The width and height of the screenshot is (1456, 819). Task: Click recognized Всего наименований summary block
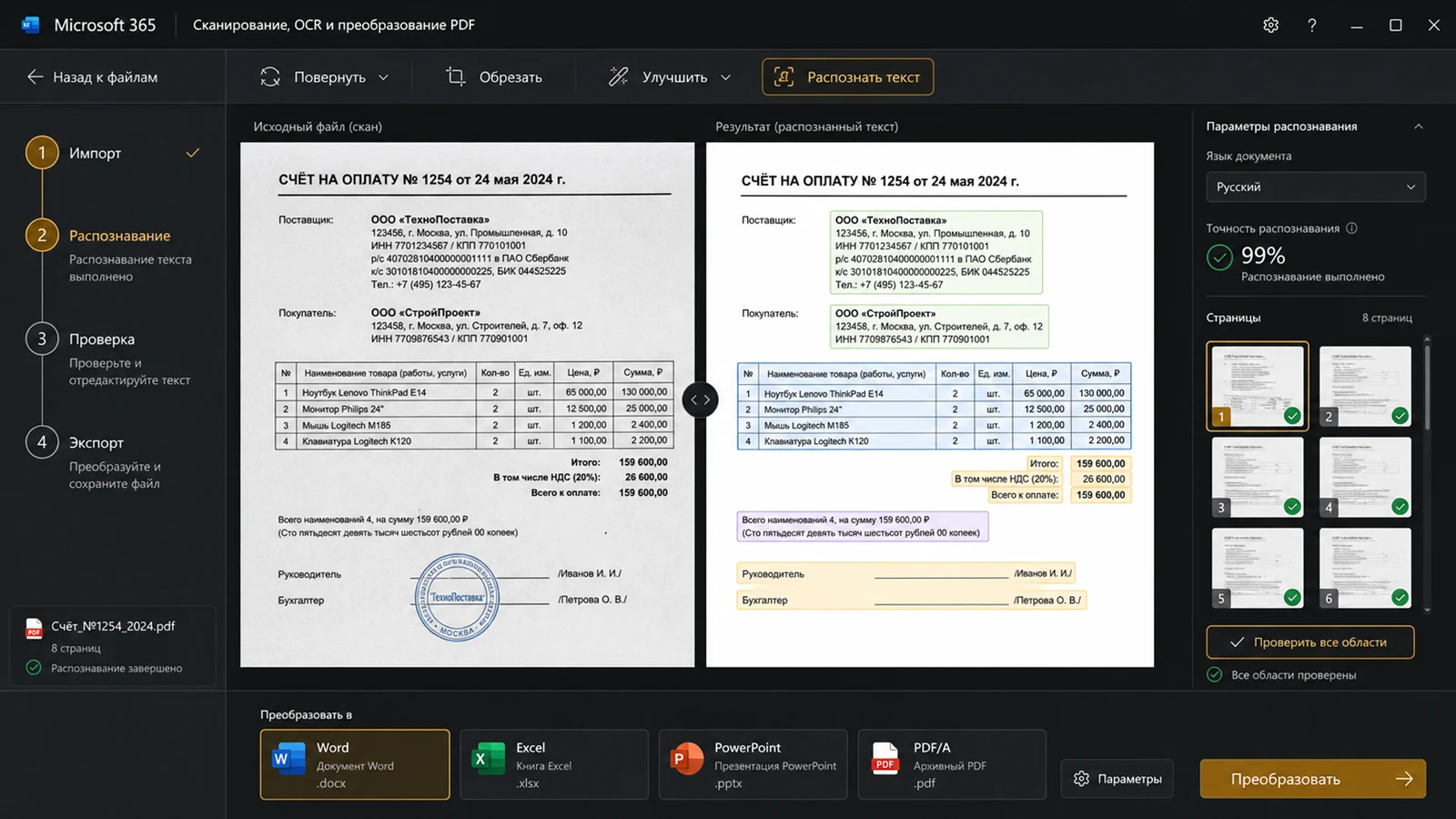pyautogui.click(x=863, y=527)
